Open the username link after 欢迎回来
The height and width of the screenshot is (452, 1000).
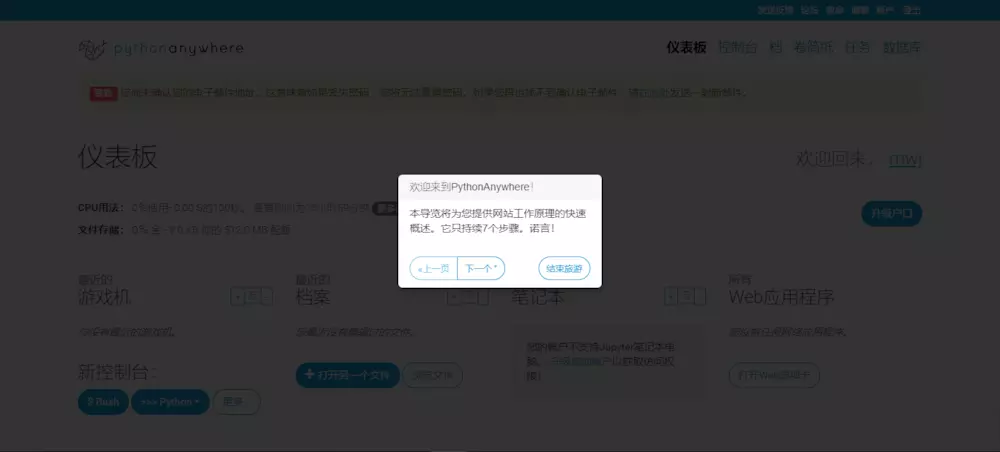[906, 159]
